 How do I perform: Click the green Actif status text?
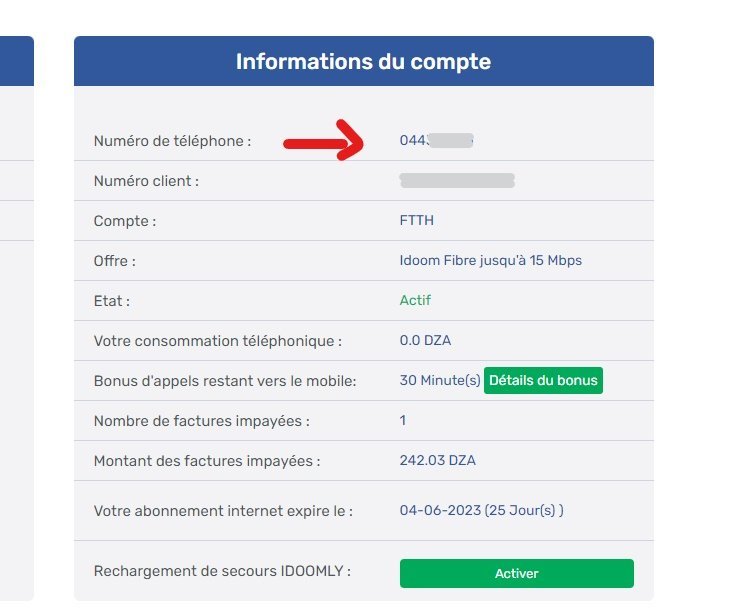415,300
